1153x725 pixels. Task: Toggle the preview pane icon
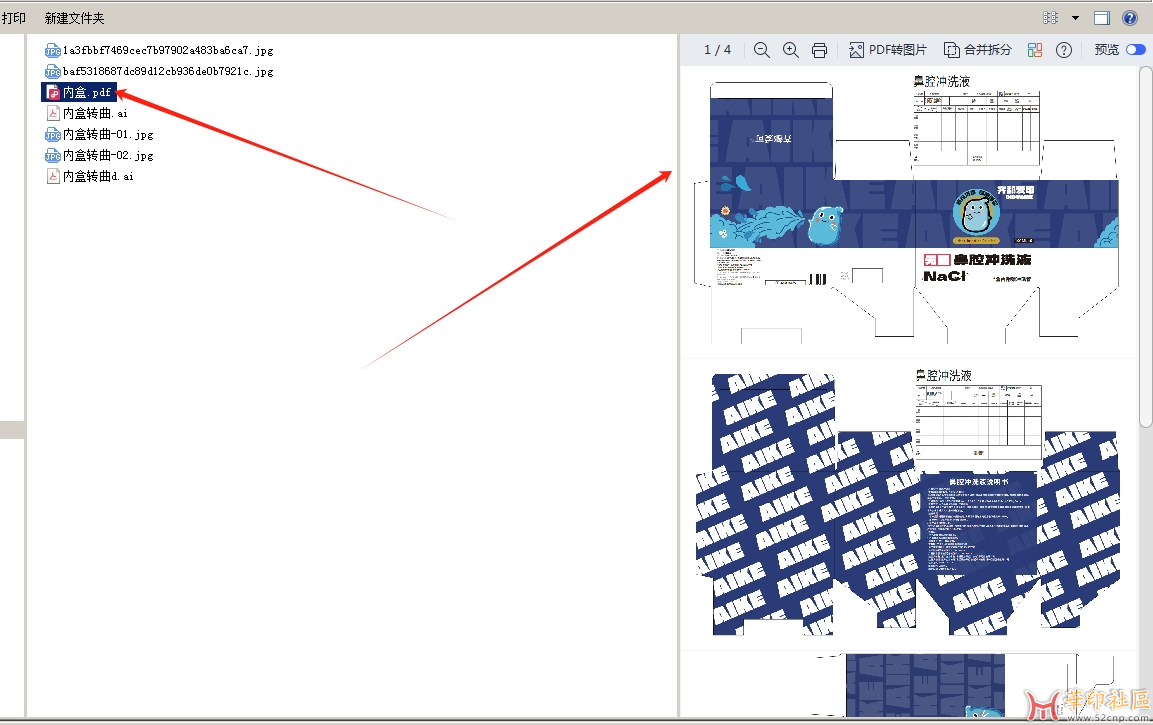(1102, 18)
